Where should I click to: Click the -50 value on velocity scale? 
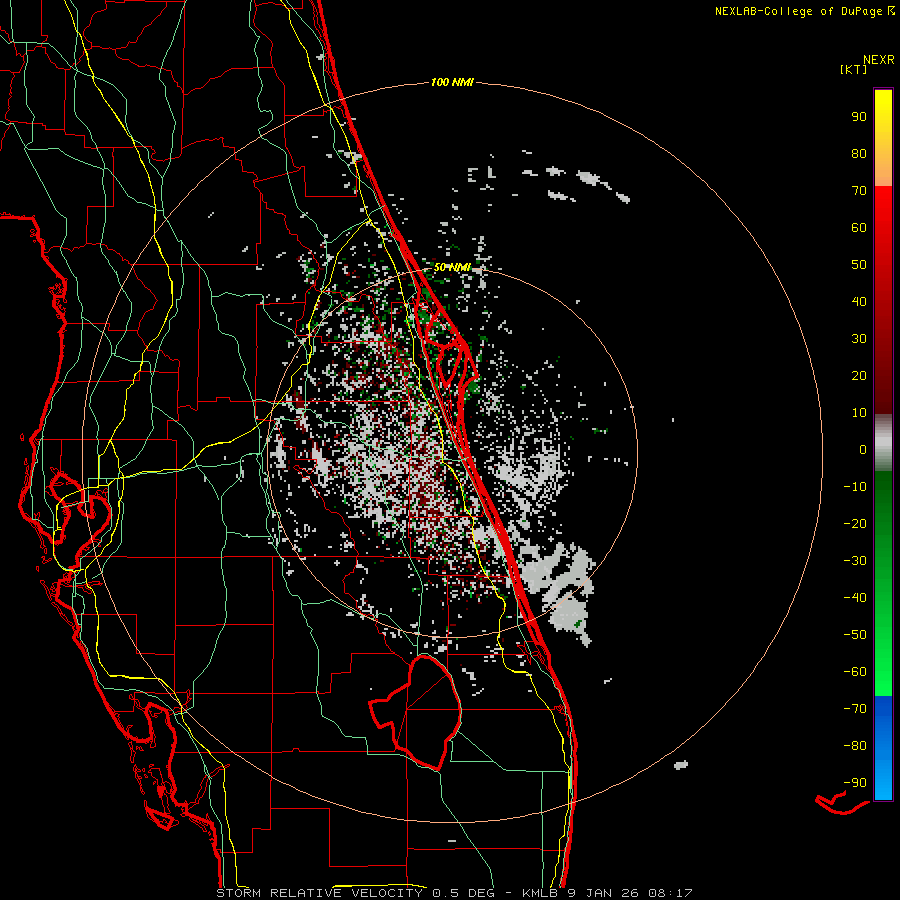(855, 635)
